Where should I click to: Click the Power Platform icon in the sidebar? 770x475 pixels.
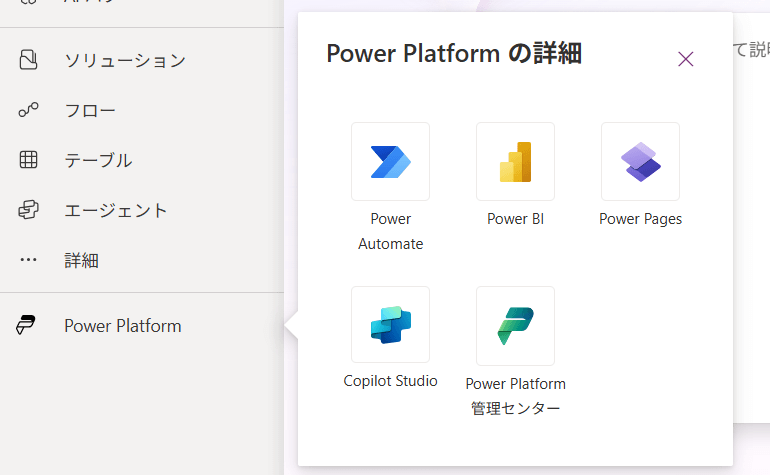click(x=28, y=326)
